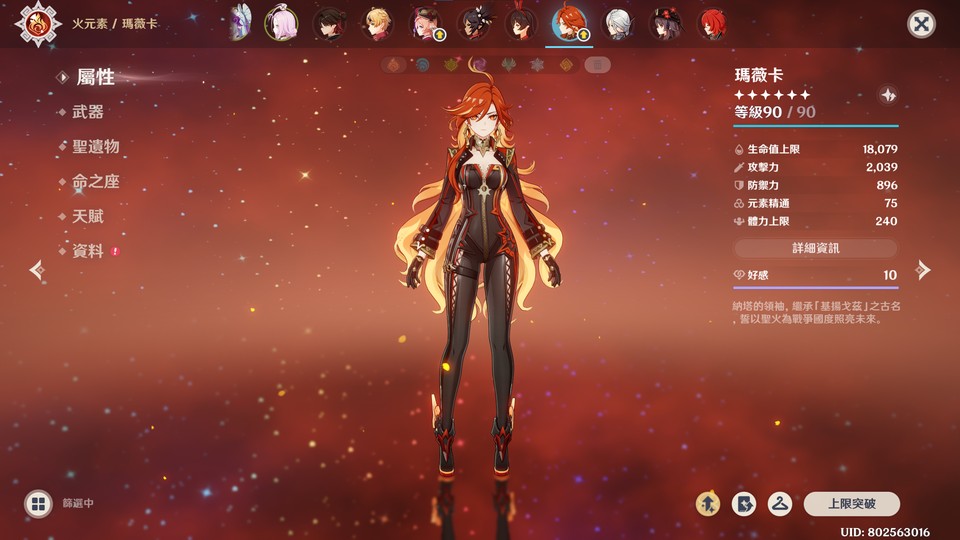Toggle the snowflake Cryo element filter
This screenshot has width=960, height=540.
pyautogui.click(x=538, y=65)
